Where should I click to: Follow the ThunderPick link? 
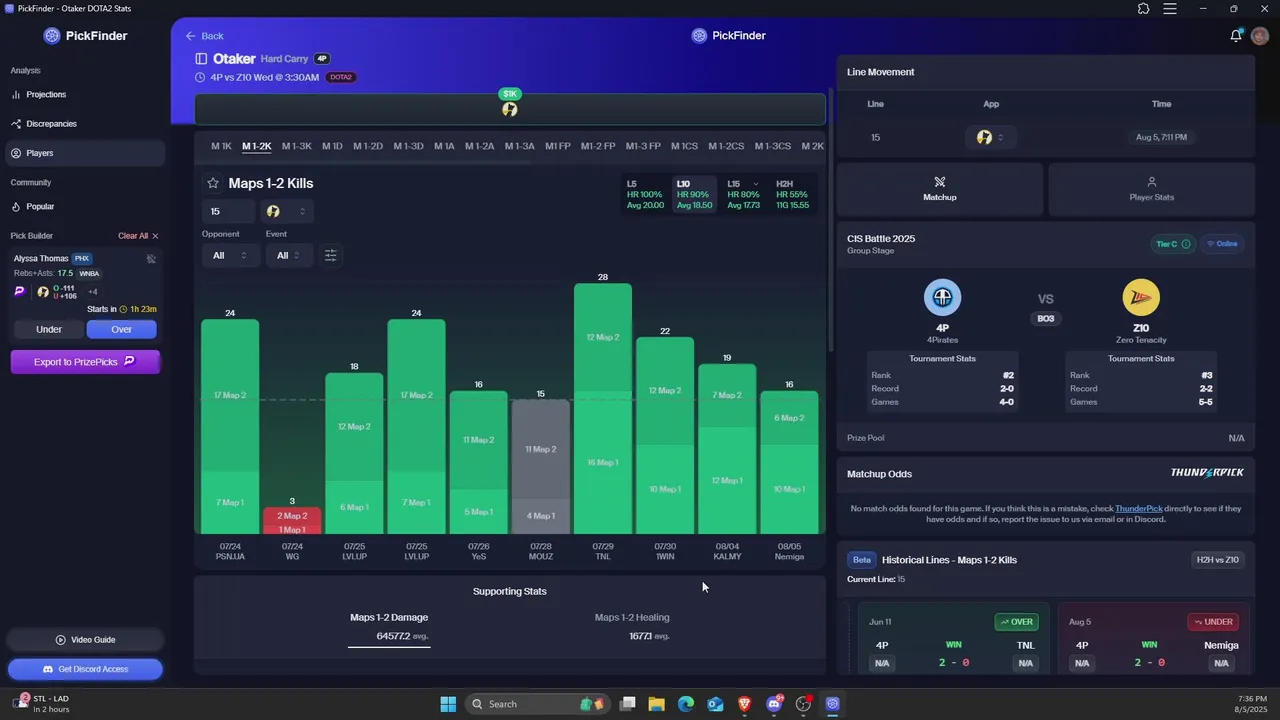point(1138,508)
